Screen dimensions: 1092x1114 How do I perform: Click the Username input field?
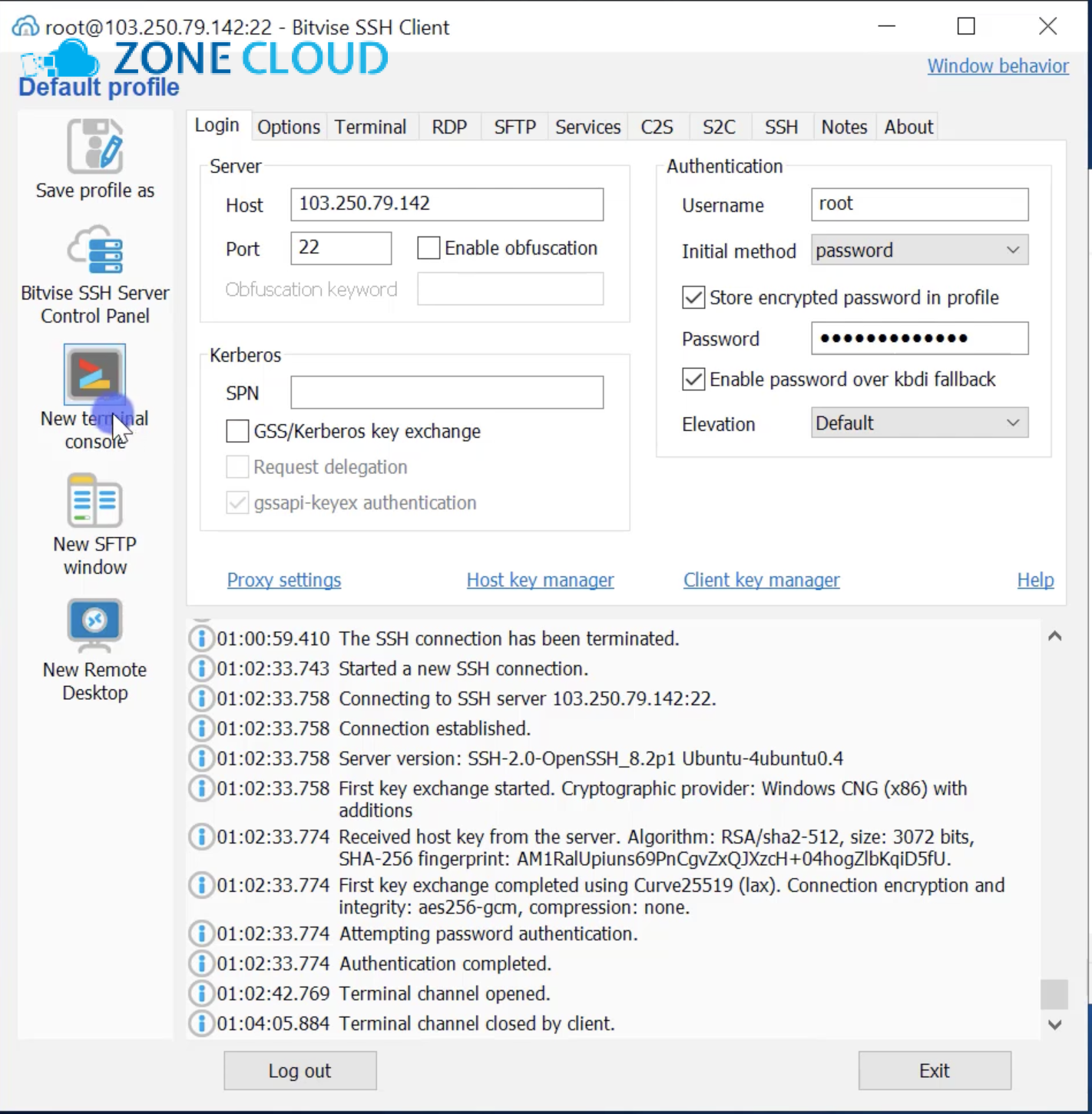(919, 204)
